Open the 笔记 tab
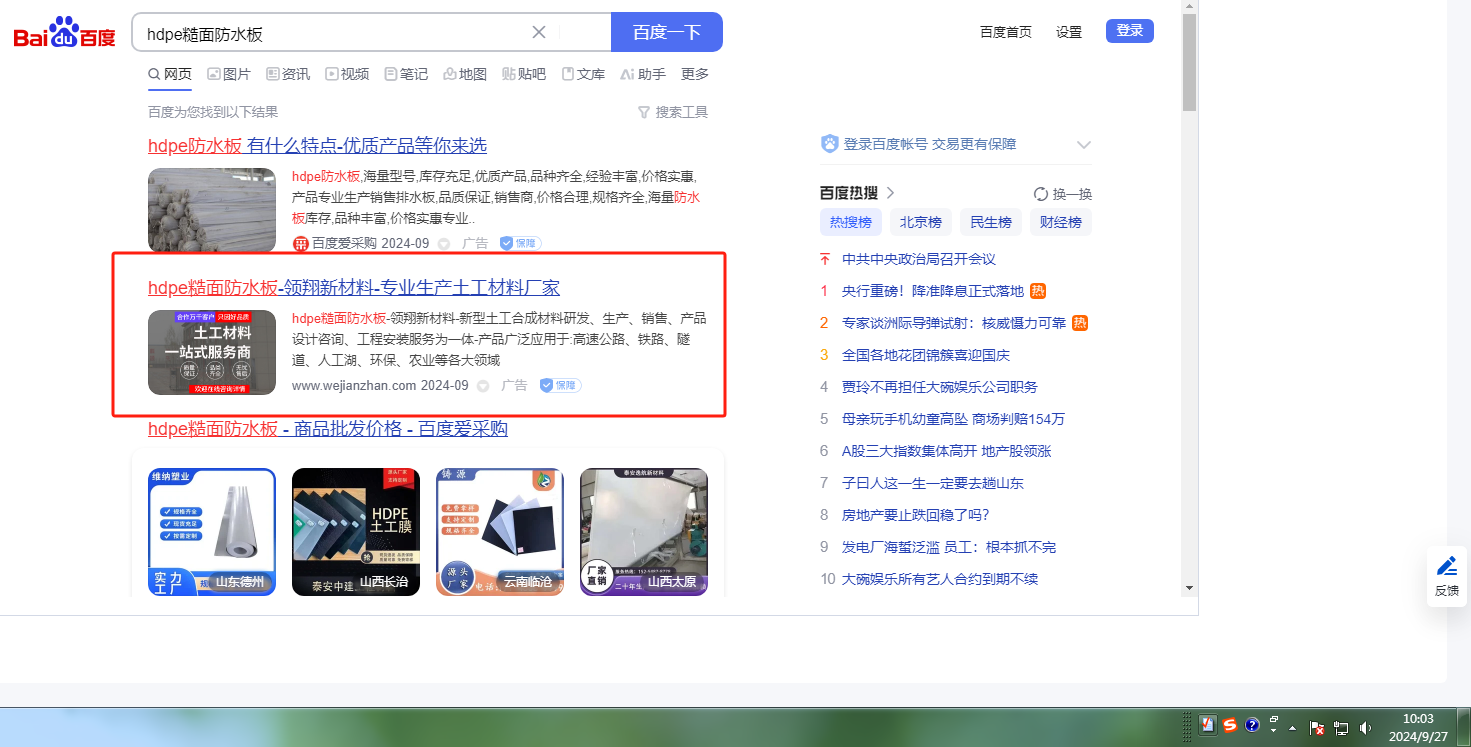 click(406, 74)
